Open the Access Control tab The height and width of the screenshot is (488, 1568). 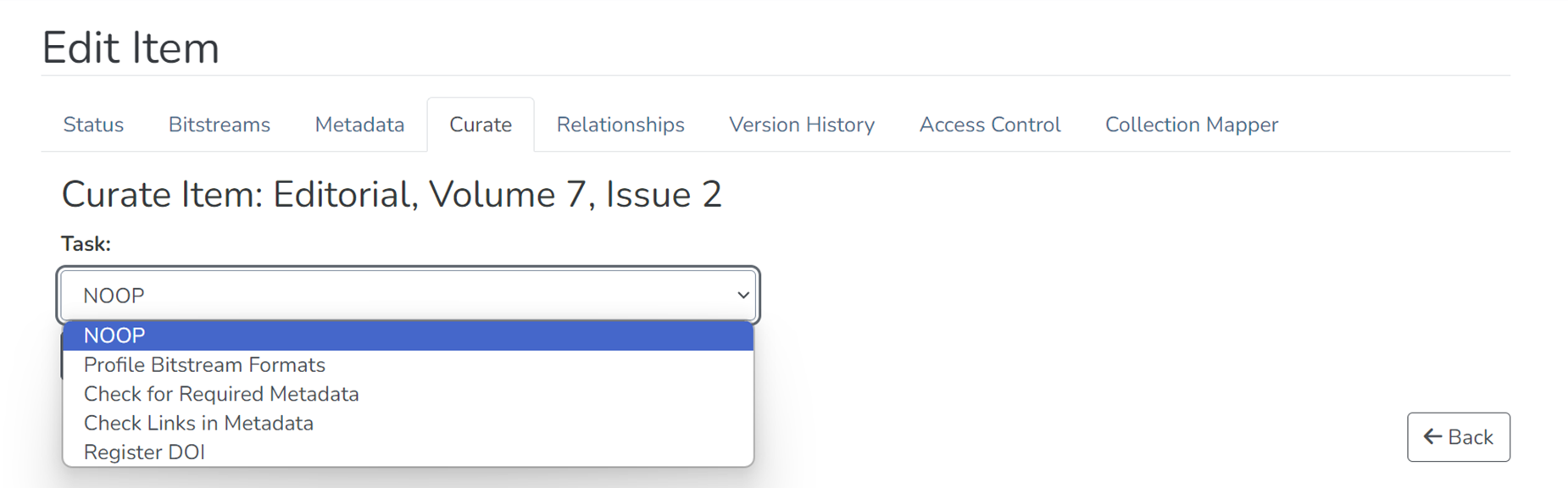point(989,125)
